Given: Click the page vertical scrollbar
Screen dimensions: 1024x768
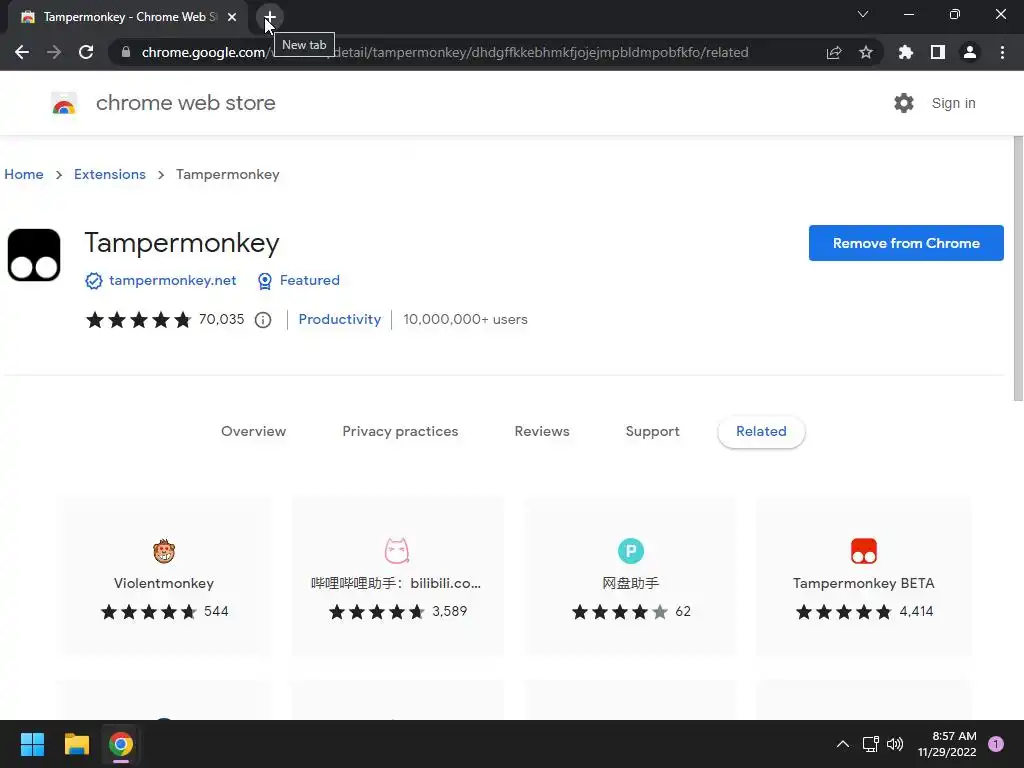Looking at the screenshot, I should (x=1017, y=268).
